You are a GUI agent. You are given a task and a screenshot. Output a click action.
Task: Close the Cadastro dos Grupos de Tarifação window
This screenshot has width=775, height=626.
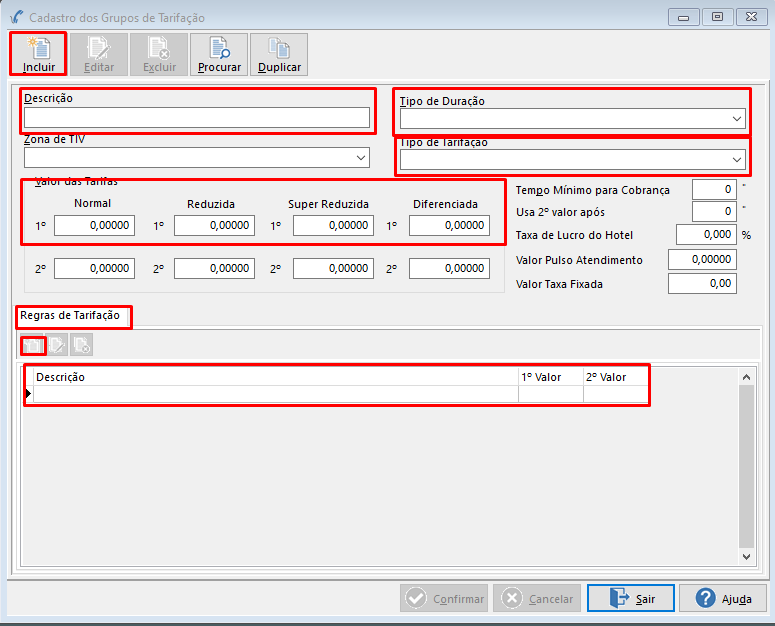[751, 17]
